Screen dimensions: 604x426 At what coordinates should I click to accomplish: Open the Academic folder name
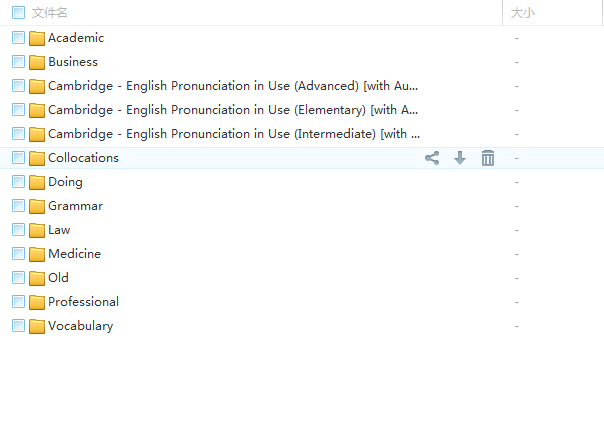[x=76, y=38]
